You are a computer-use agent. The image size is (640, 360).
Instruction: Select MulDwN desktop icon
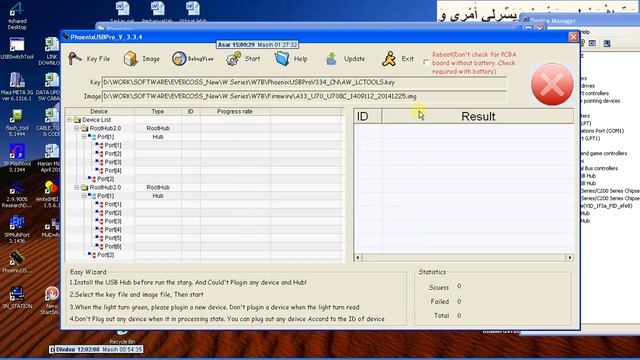click(x=51, y=228)
